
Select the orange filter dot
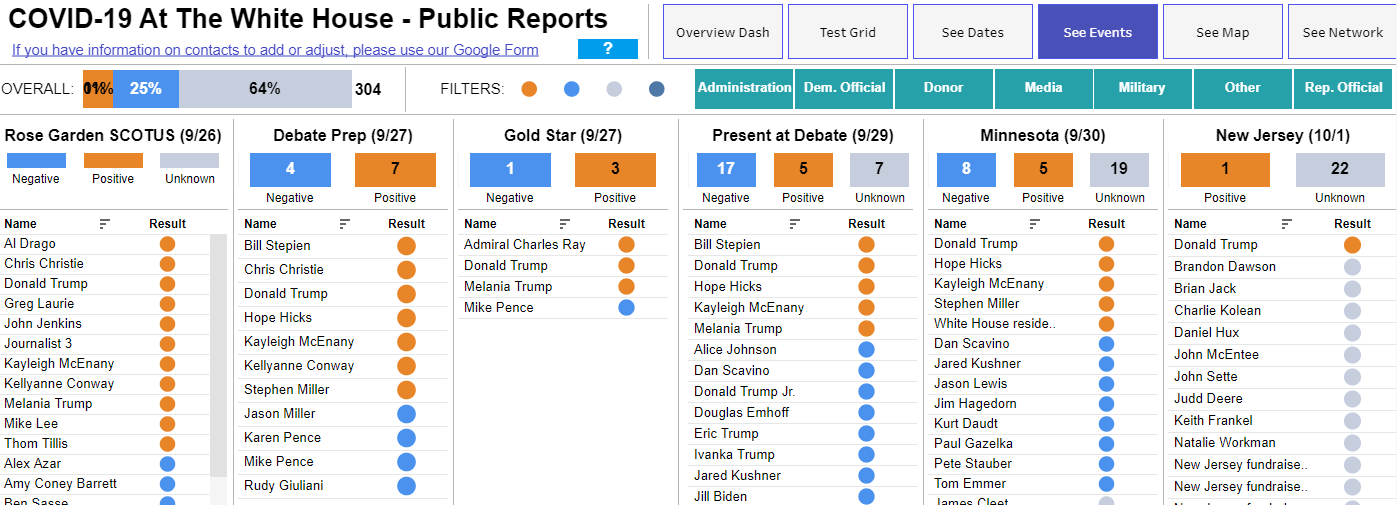(x=529, y=89)
